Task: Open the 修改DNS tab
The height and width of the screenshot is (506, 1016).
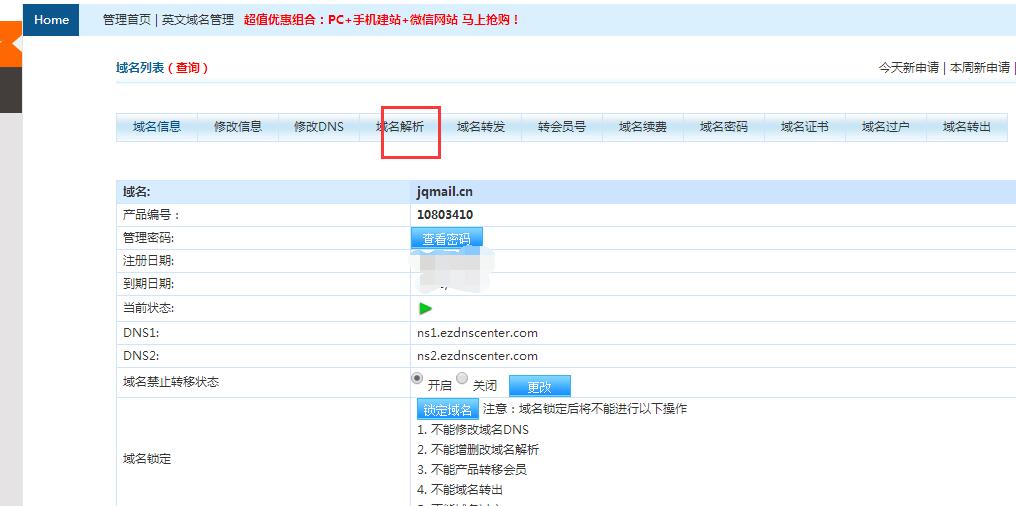Action: point(318,127)
